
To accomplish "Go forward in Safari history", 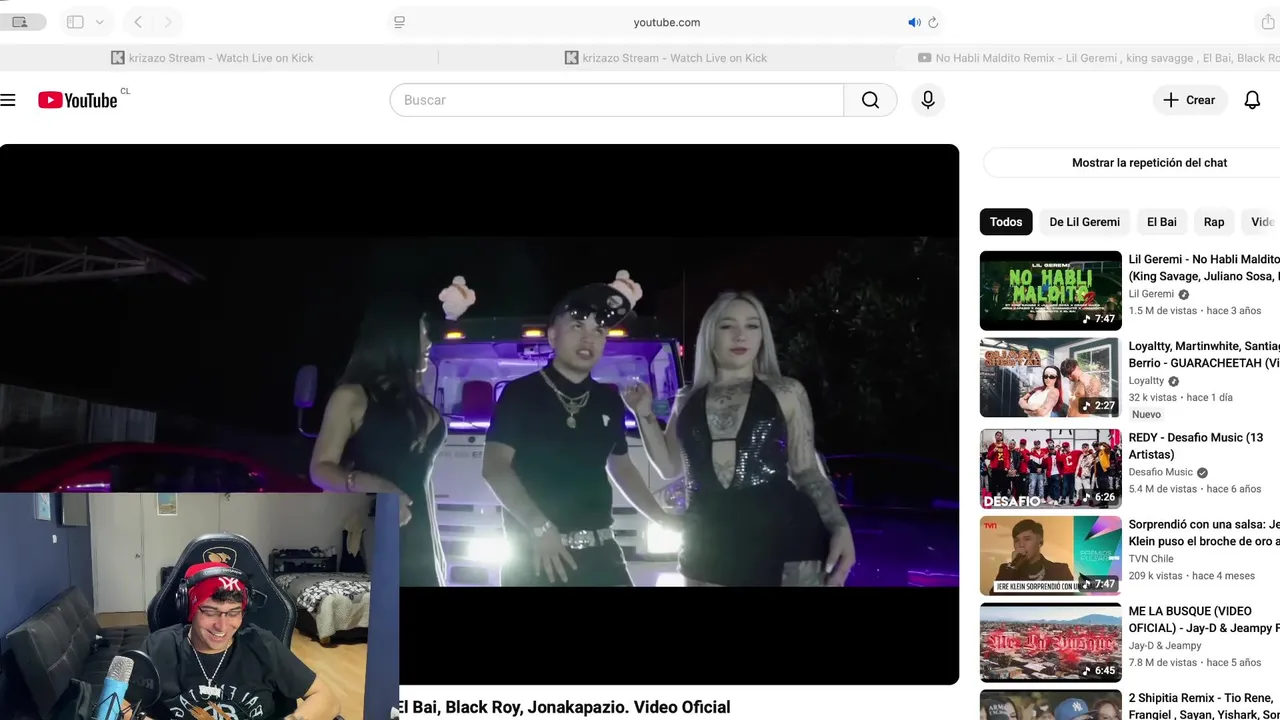I will tap(168, 22).
